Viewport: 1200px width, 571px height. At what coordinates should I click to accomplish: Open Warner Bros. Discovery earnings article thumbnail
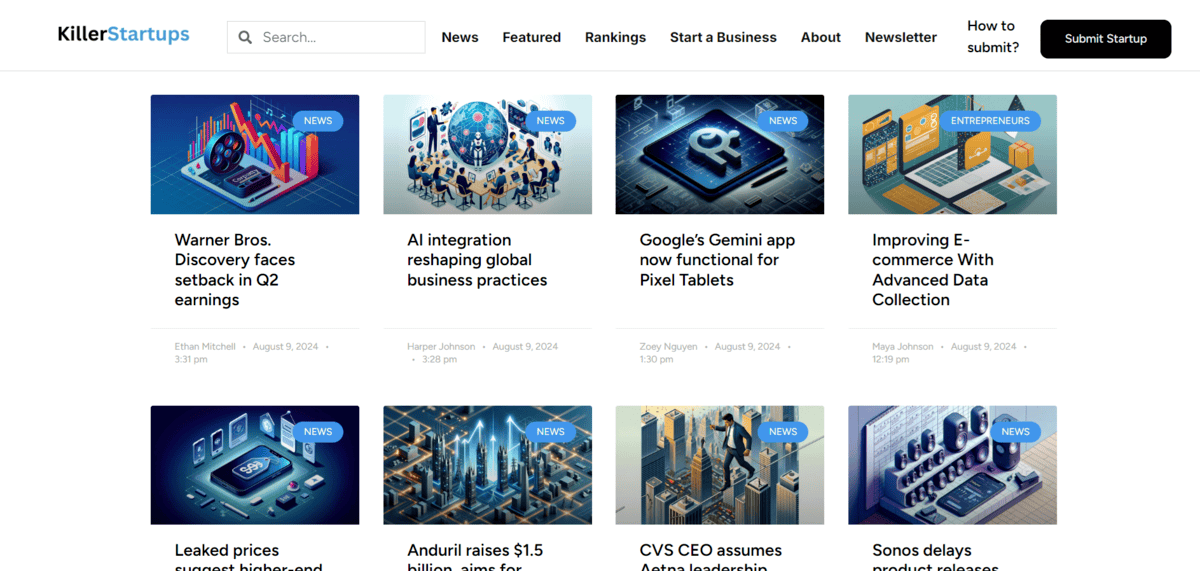(x=254, y=155)
